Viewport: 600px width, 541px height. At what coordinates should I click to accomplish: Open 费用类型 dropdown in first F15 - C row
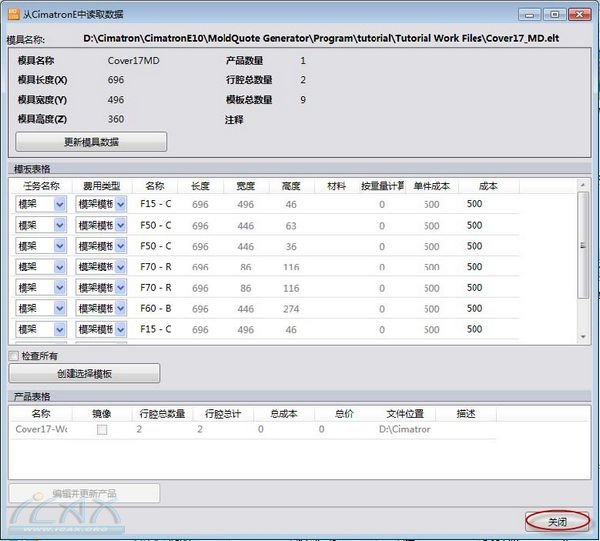121,204
